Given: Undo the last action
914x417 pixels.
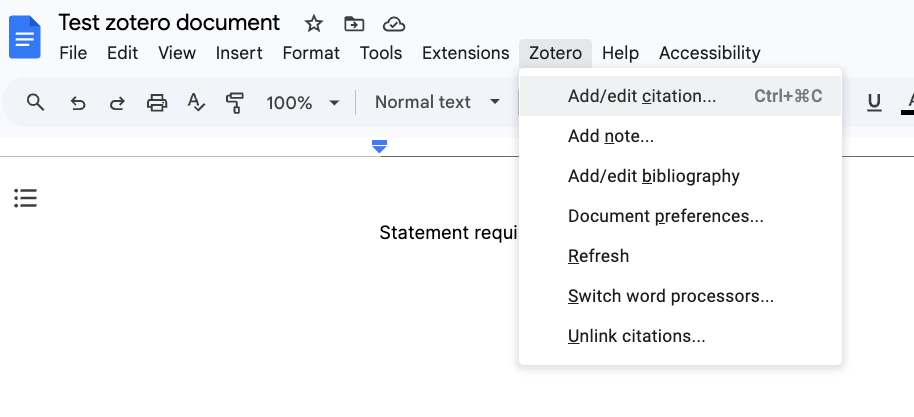Looking at the screenshot, I should point(78,103).
